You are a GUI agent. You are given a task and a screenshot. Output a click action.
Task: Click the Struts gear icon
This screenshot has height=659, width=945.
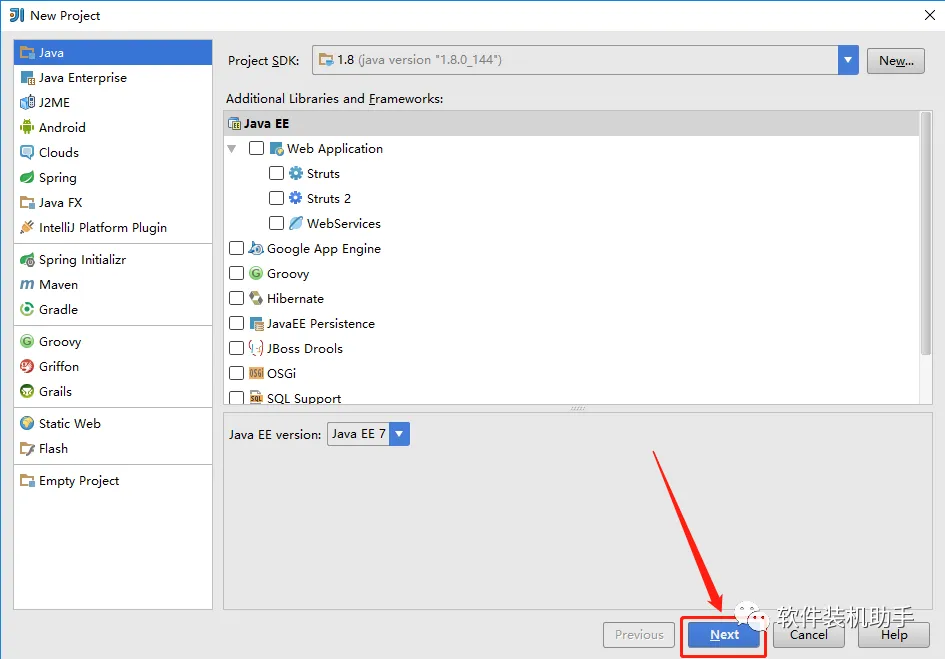click(296, 174)
